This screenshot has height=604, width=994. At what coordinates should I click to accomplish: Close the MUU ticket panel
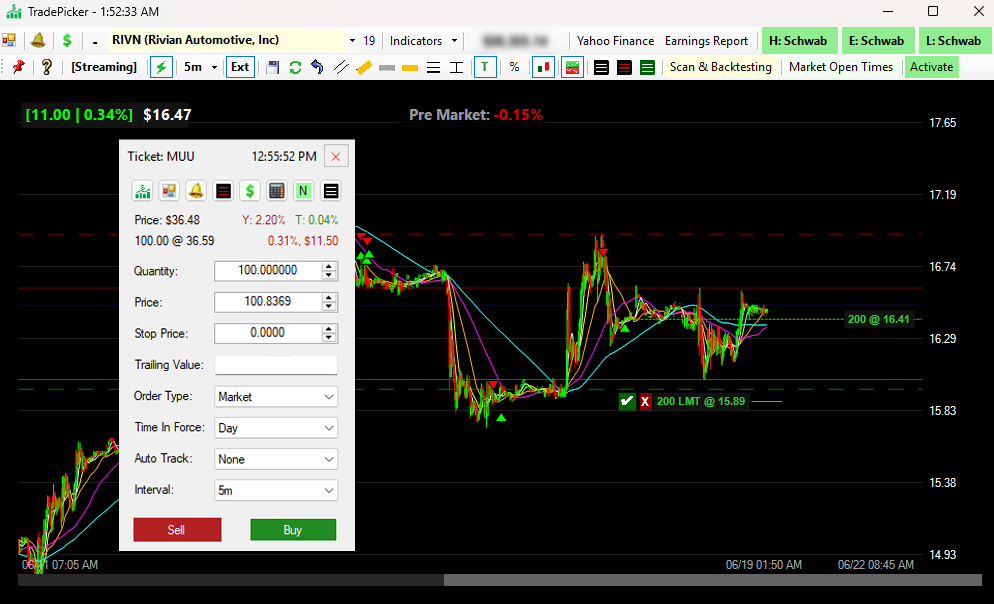click(x=336, y=157)
